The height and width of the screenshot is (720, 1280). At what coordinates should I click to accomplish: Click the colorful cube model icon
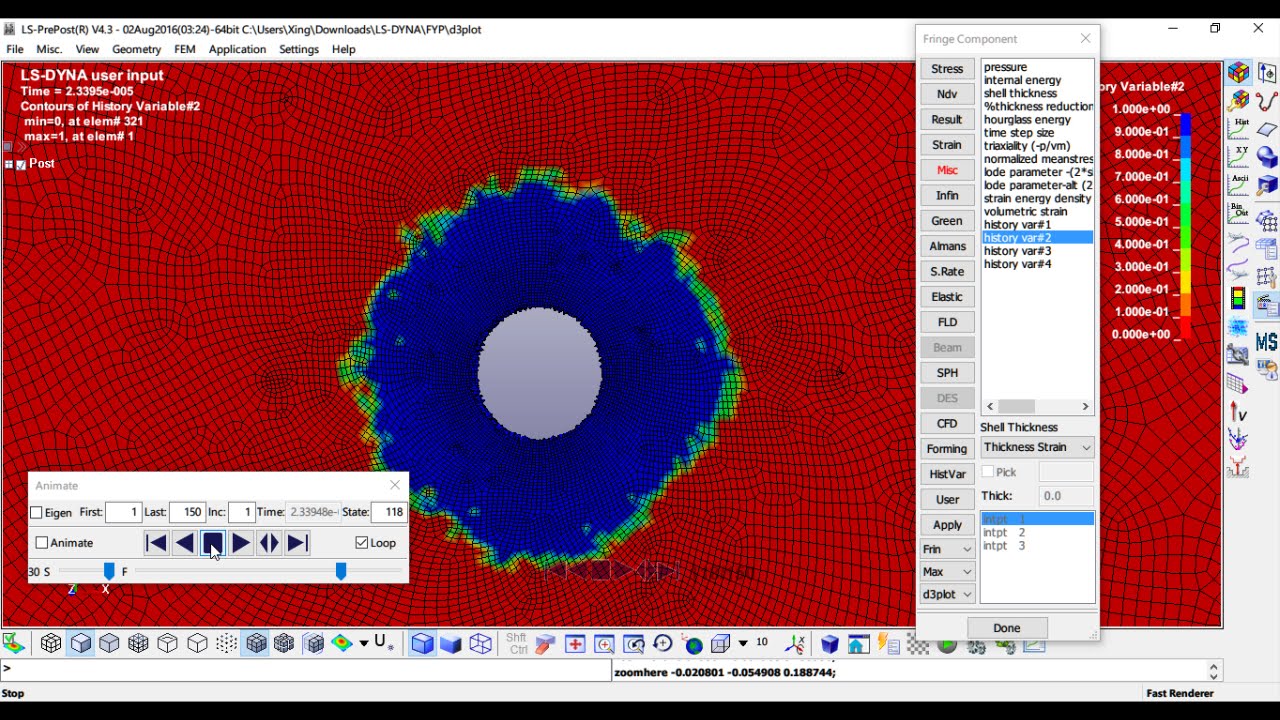point(1238,72)
